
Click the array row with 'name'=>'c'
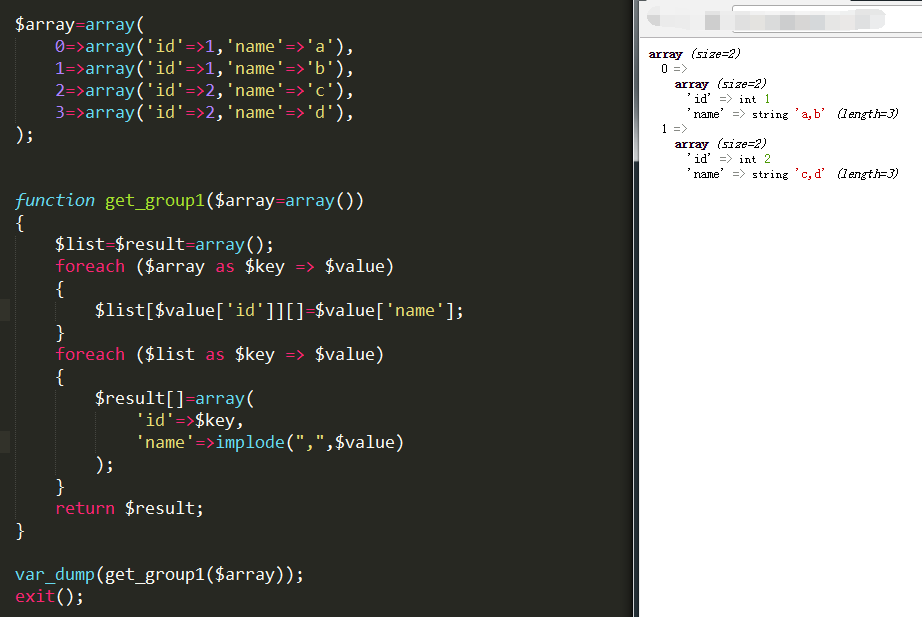pyautogui.click(x=204, y=91)
